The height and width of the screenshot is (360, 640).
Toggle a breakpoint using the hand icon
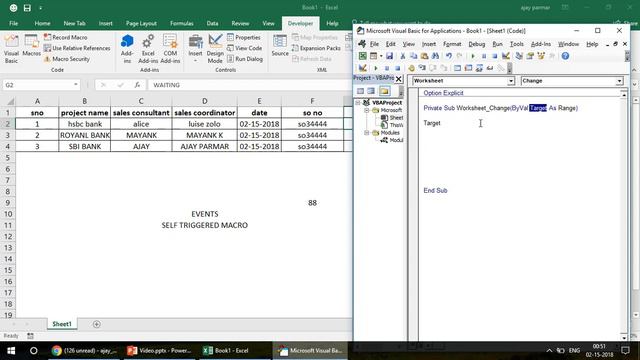[x=411, y=68]
